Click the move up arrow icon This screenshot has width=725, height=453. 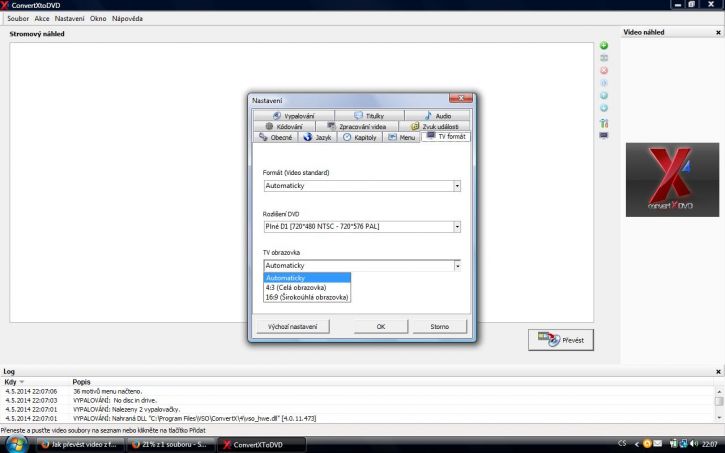(x=603, y=96)
